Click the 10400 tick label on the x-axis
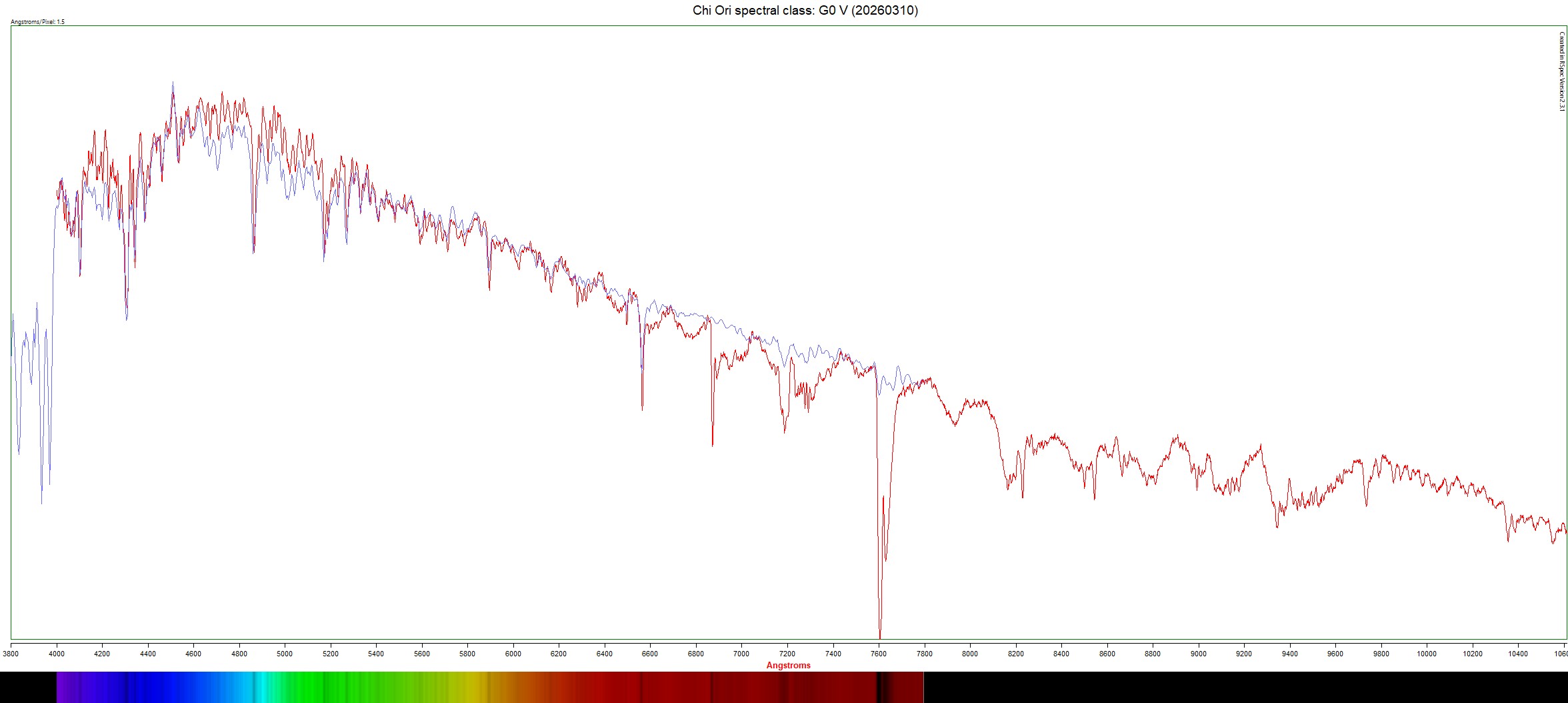The image size is (1568, 703). [1518, 654]
